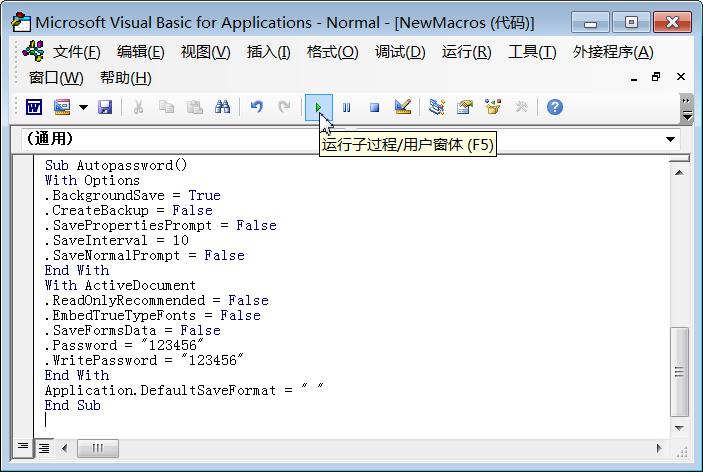
Task: Open the Project Explorer icon
Action: (x=436, y=107)
